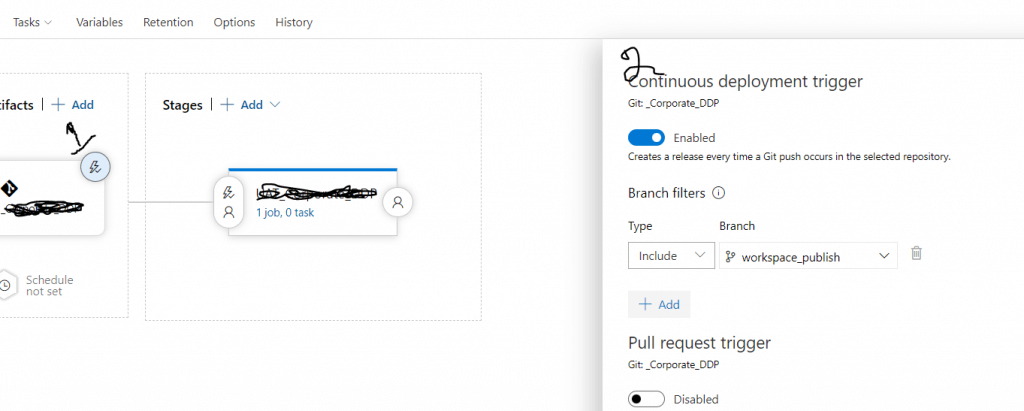
Task: Click the Git source icon on artifact card
Action: [7, 188]
